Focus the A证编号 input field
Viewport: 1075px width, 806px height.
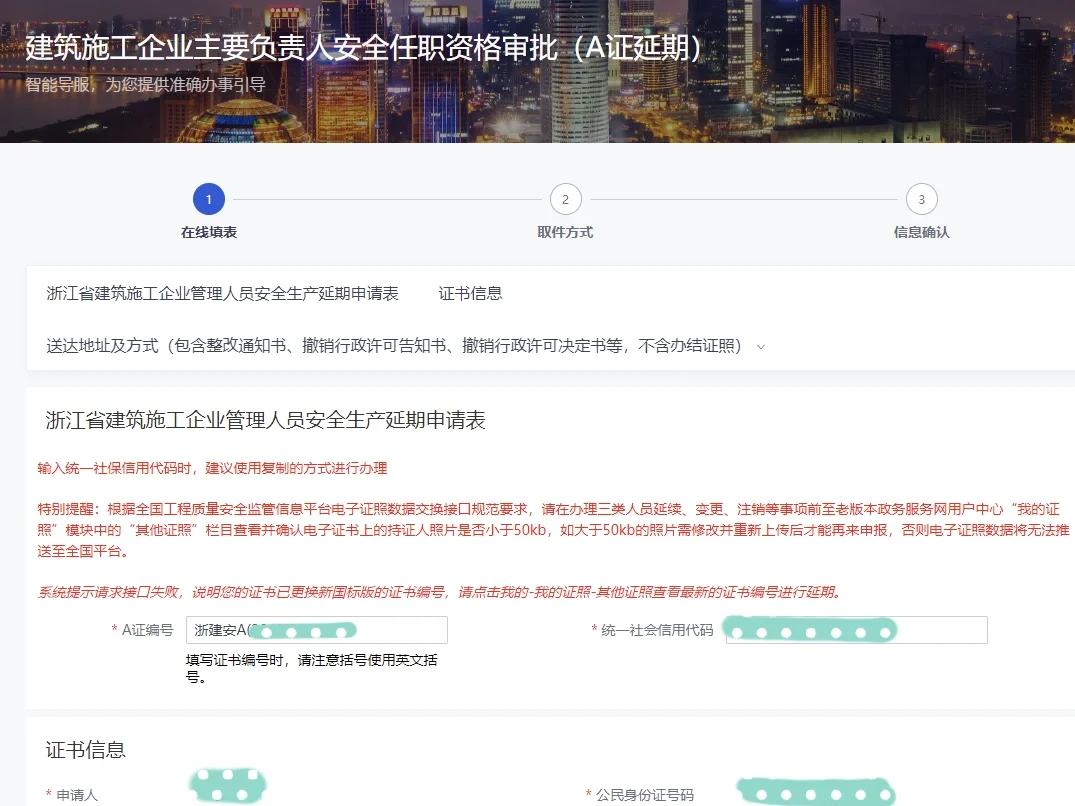pyautogui.click(x=317, y=630)
